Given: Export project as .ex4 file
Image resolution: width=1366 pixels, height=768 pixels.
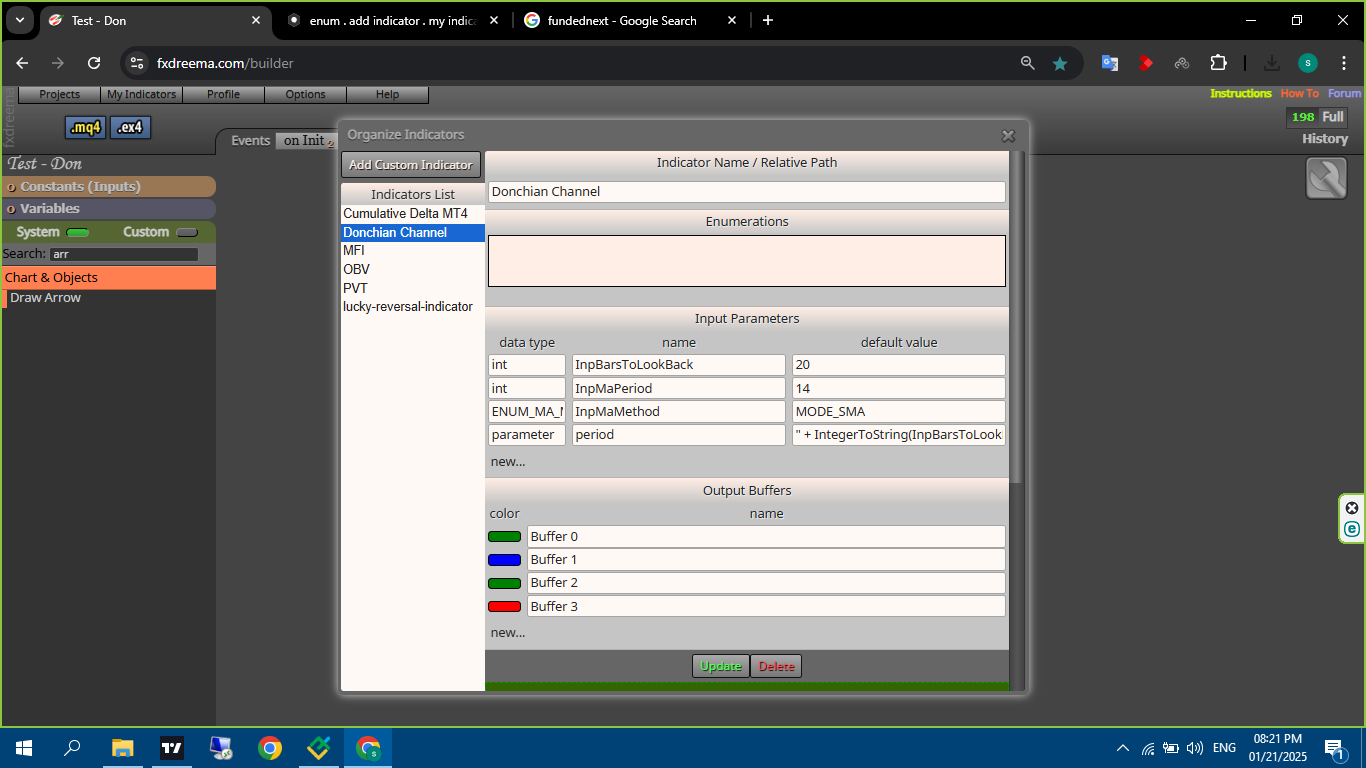Looking at the screenshot, I should click(130, 127).
